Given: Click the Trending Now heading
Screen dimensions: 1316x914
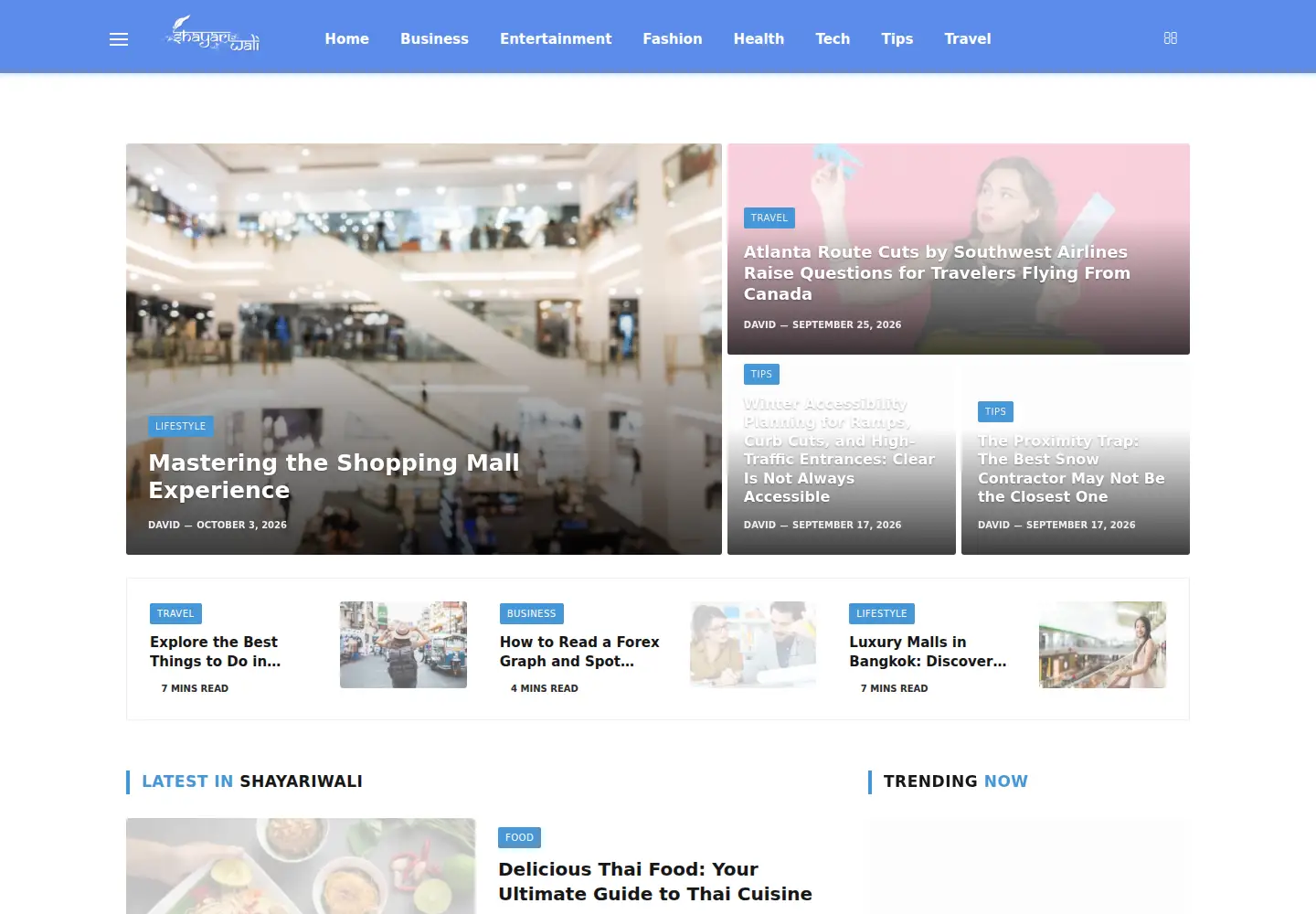Looking at the screenshot, I should click(956, 781).
